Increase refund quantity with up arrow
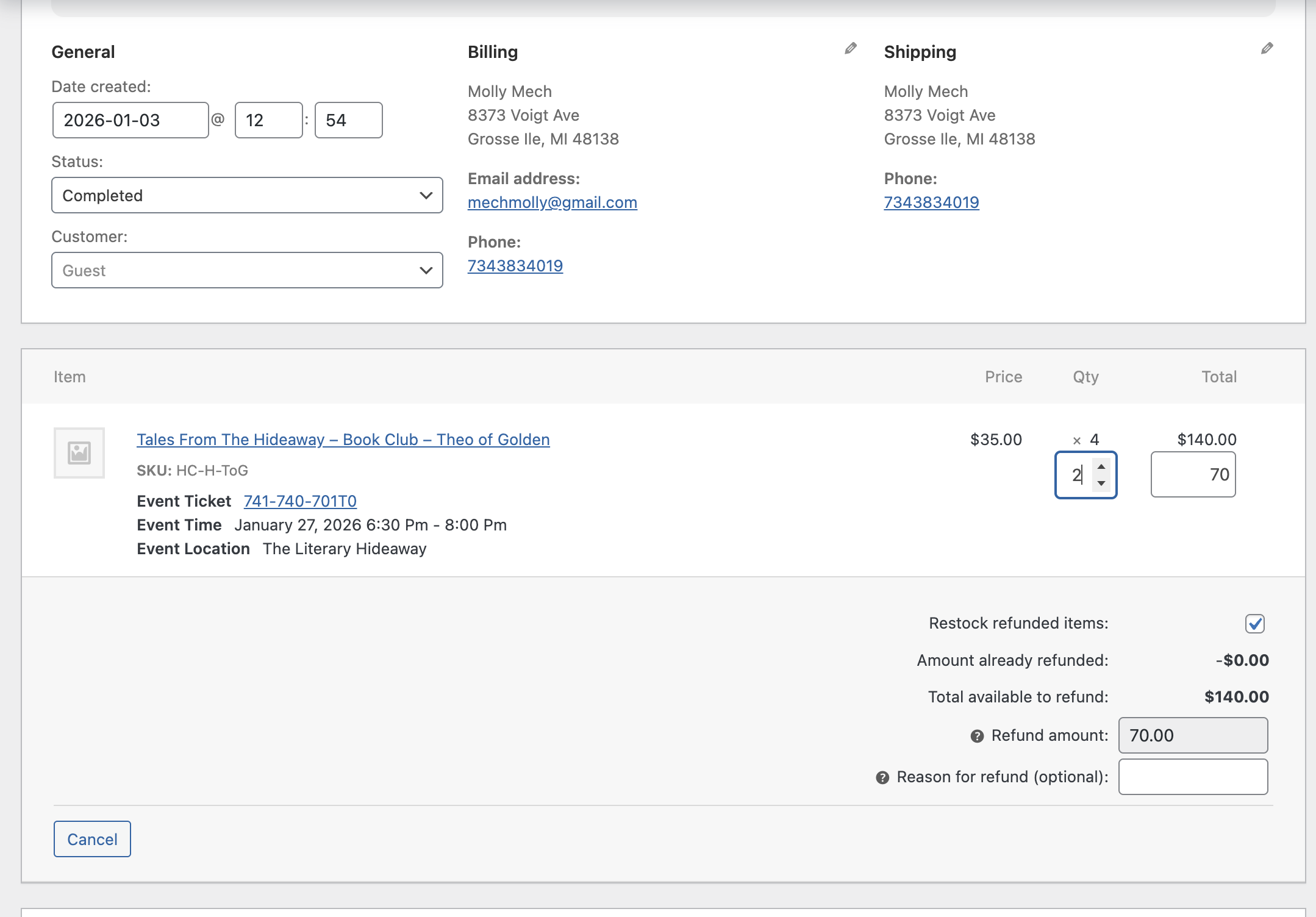This screenshot has width=1316, height=917. tap(1101, 467)
